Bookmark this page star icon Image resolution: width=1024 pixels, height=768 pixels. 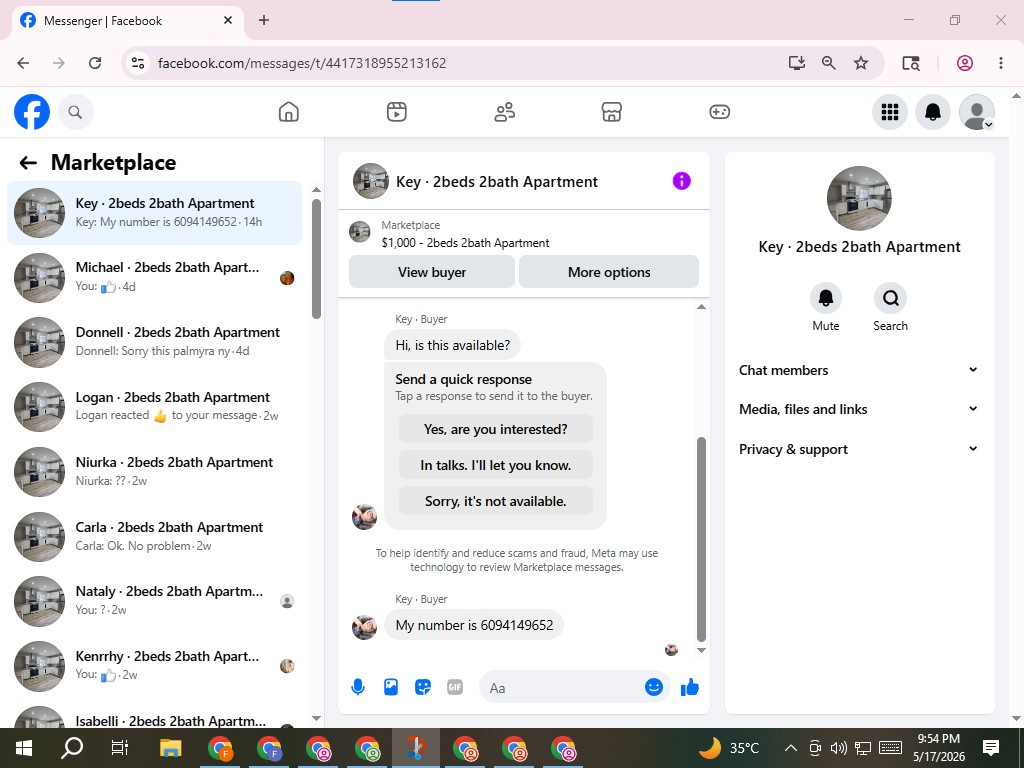(x=861, y=63)
